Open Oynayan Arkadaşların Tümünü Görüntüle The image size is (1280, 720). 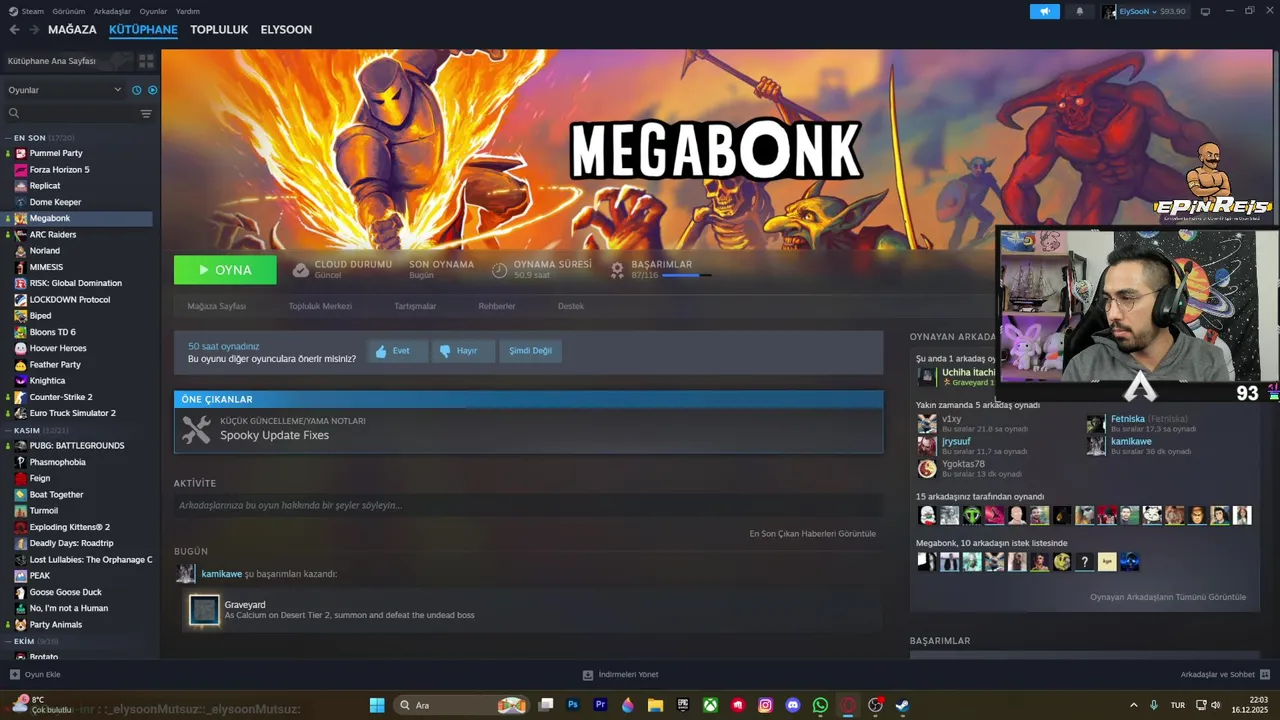1168,597
